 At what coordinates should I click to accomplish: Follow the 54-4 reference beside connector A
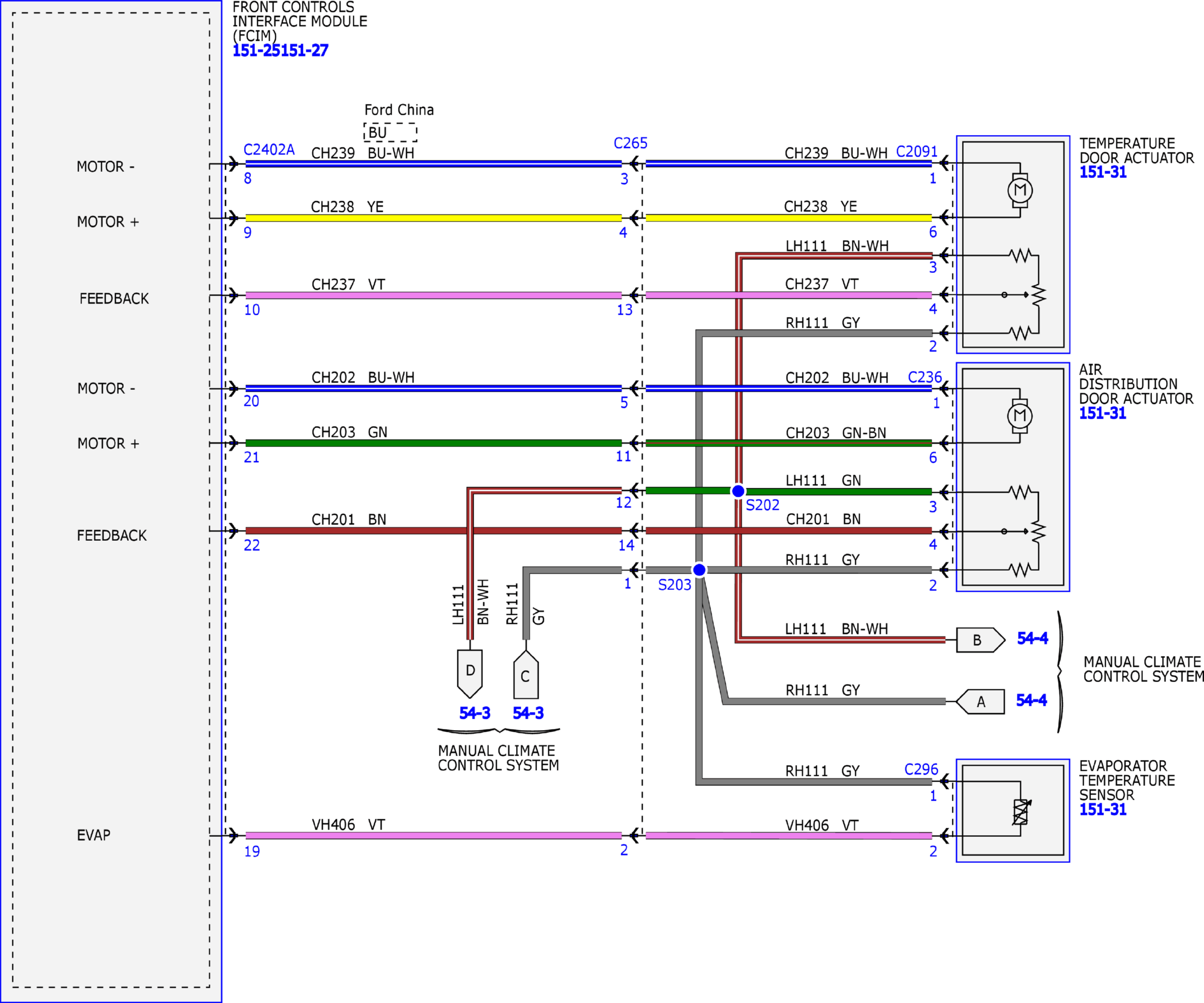[1032, 700]
